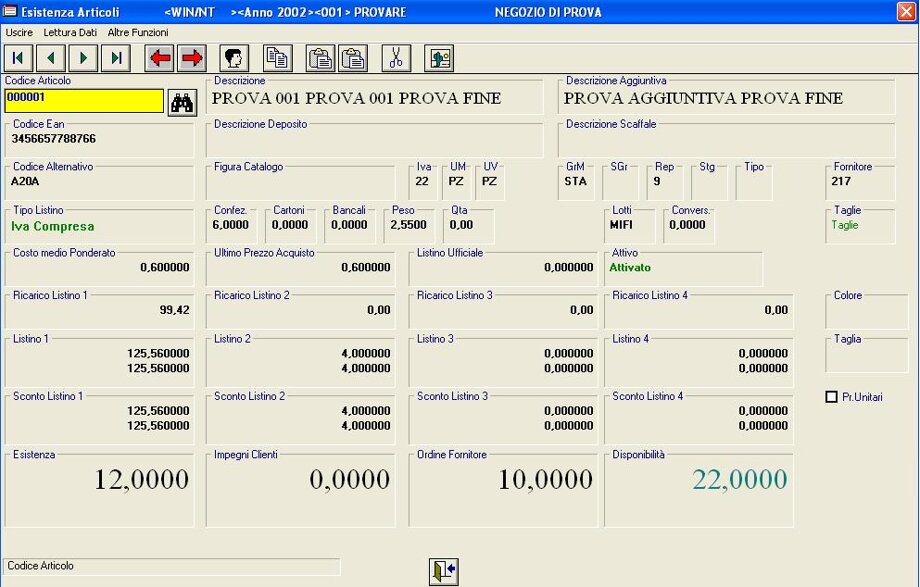Toggle the Pr.Unitari checkbox

pyautogui.click(x=831, y=397)
